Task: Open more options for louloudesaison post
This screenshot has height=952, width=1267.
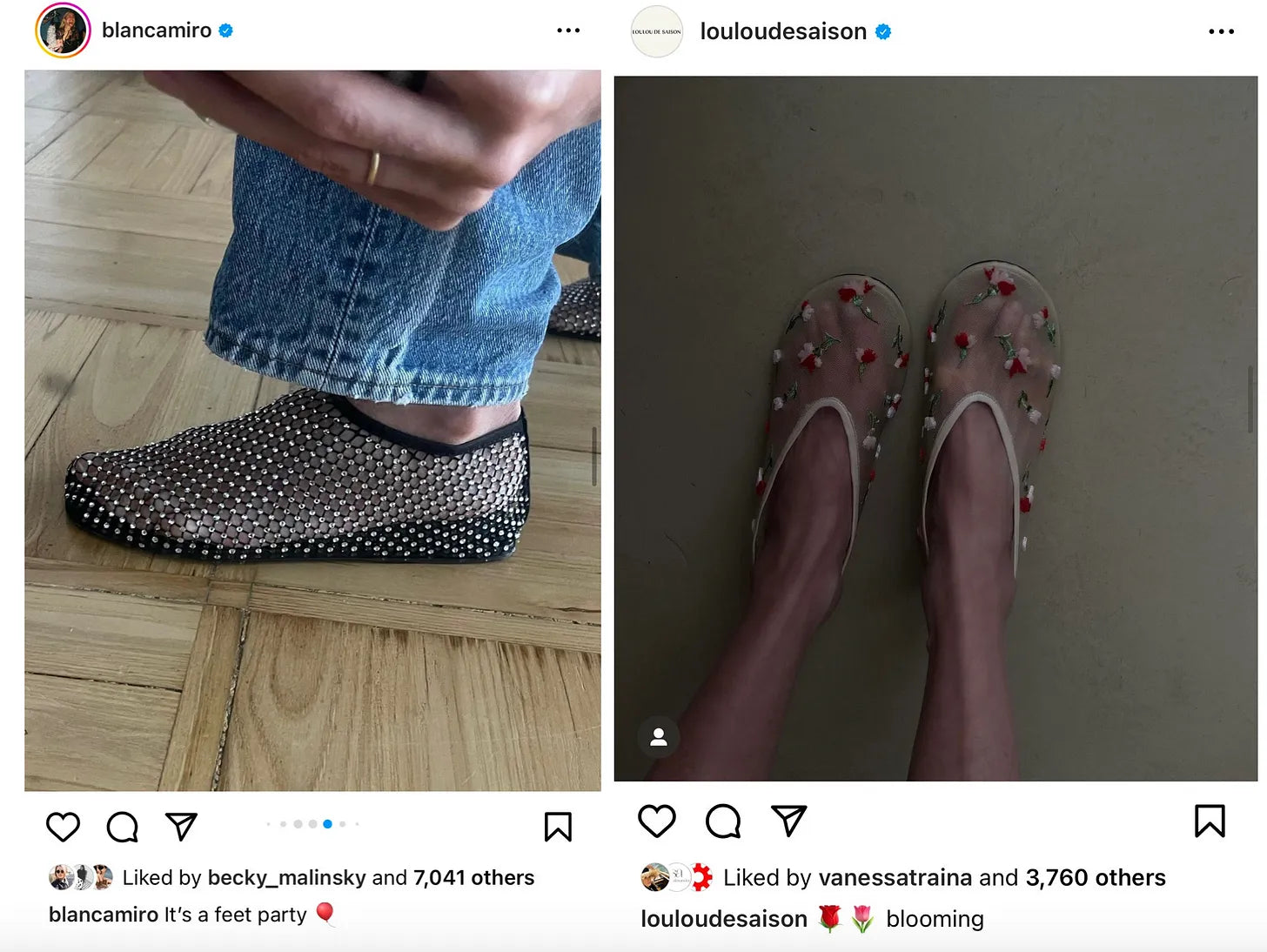Action: (x=1221, y=31)
